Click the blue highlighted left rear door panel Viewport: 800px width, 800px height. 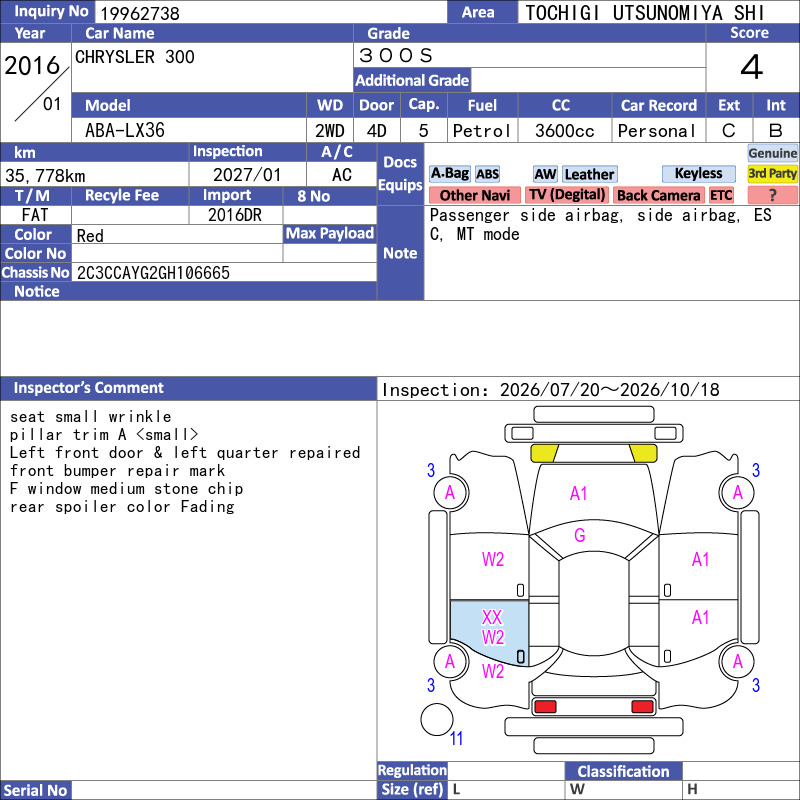tap(489, 633)
